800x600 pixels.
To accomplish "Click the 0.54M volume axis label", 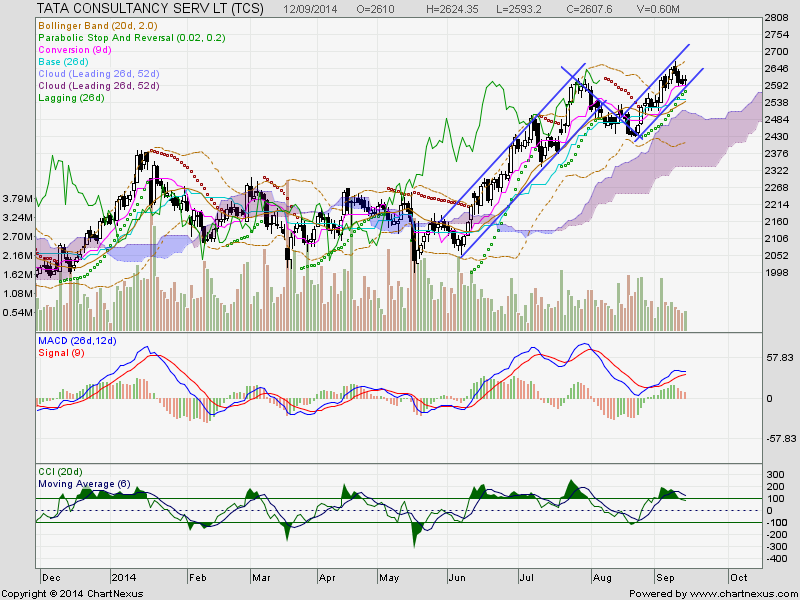I will [18, 312].
